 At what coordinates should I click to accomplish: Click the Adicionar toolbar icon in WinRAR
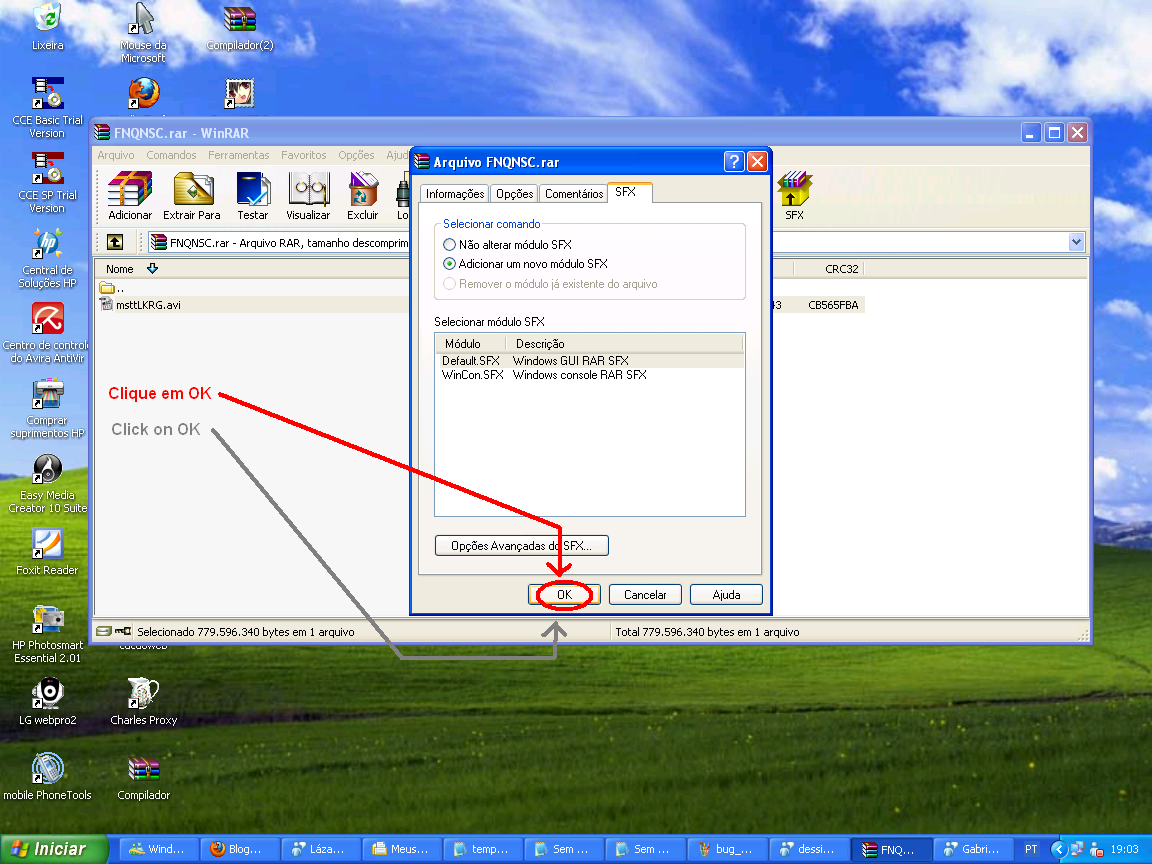pyautogui.click(x=130, y=195)
